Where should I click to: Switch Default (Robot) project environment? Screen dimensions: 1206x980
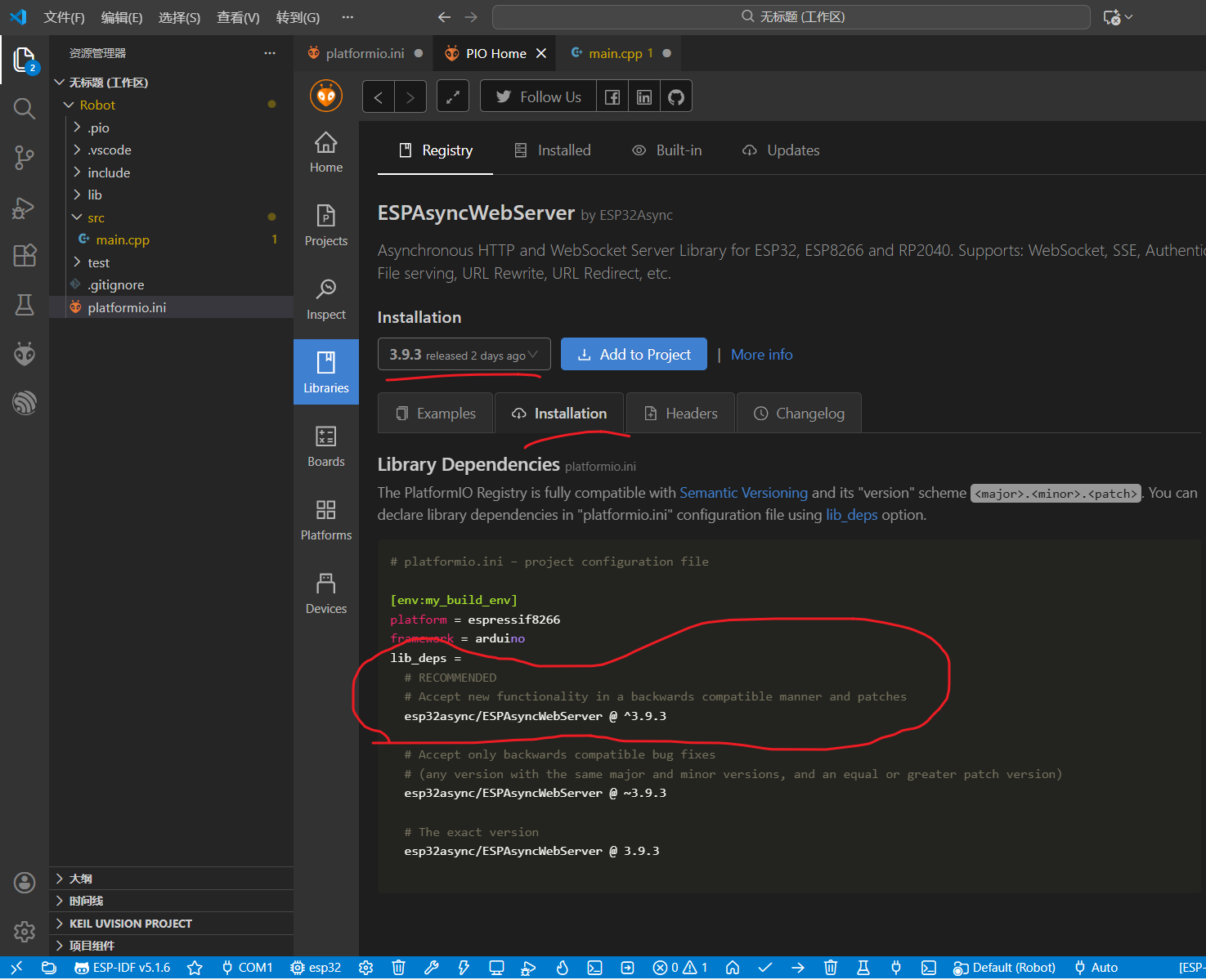[1005, 968]
